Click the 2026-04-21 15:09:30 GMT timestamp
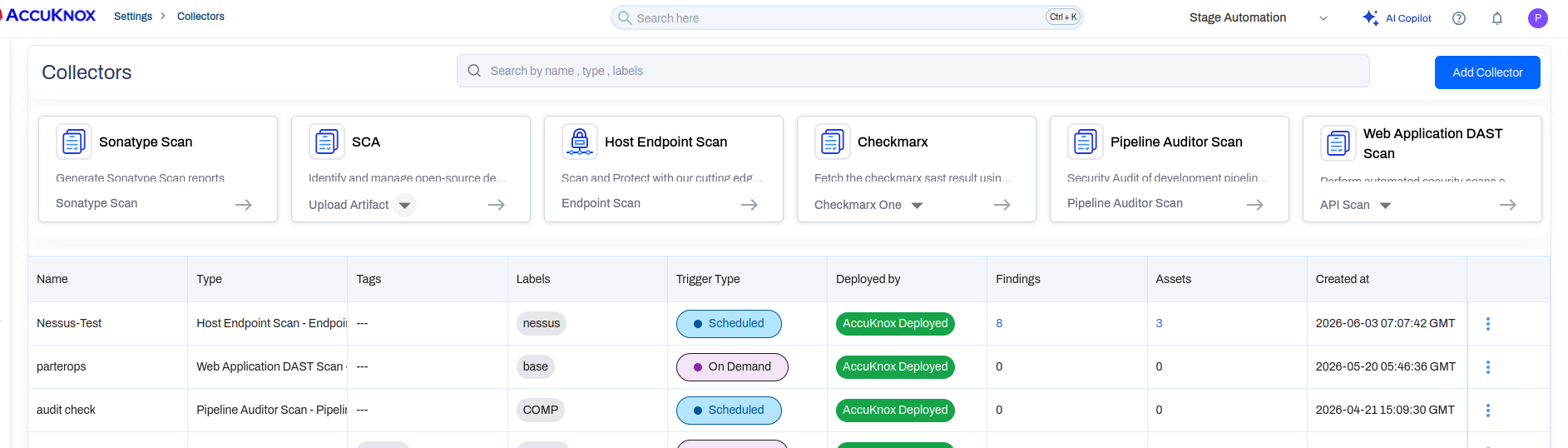Screen dimensions: 1568x448 1385,410
